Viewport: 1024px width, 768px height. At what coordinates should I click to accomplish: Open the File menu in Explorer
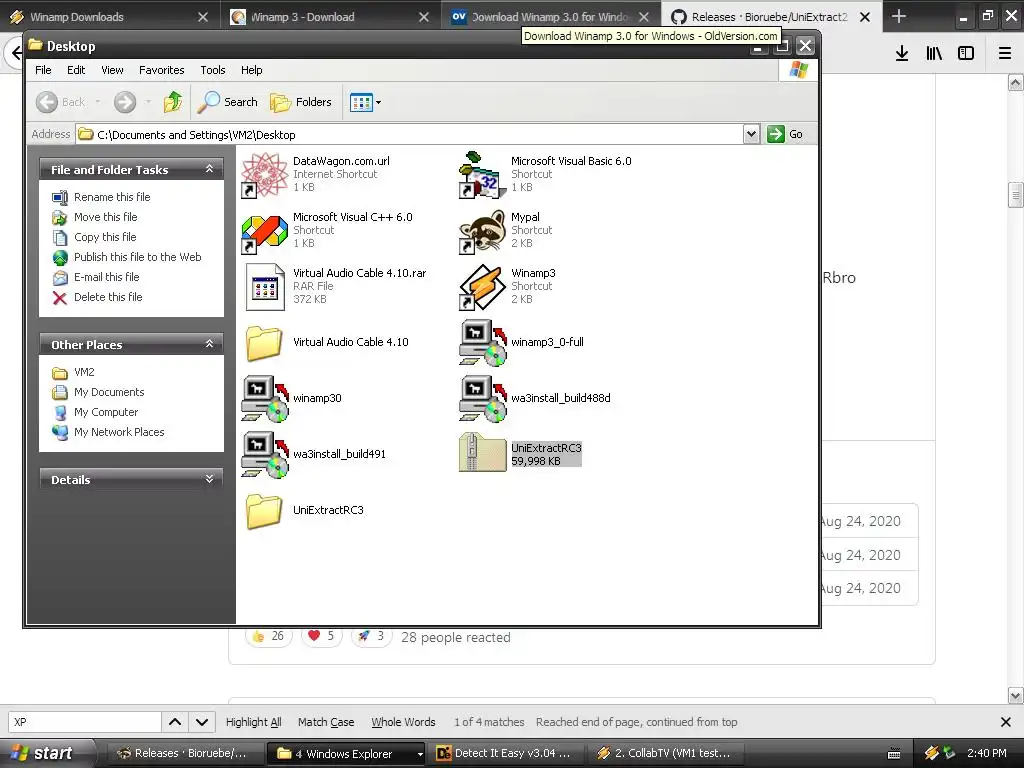pos(43,70)
